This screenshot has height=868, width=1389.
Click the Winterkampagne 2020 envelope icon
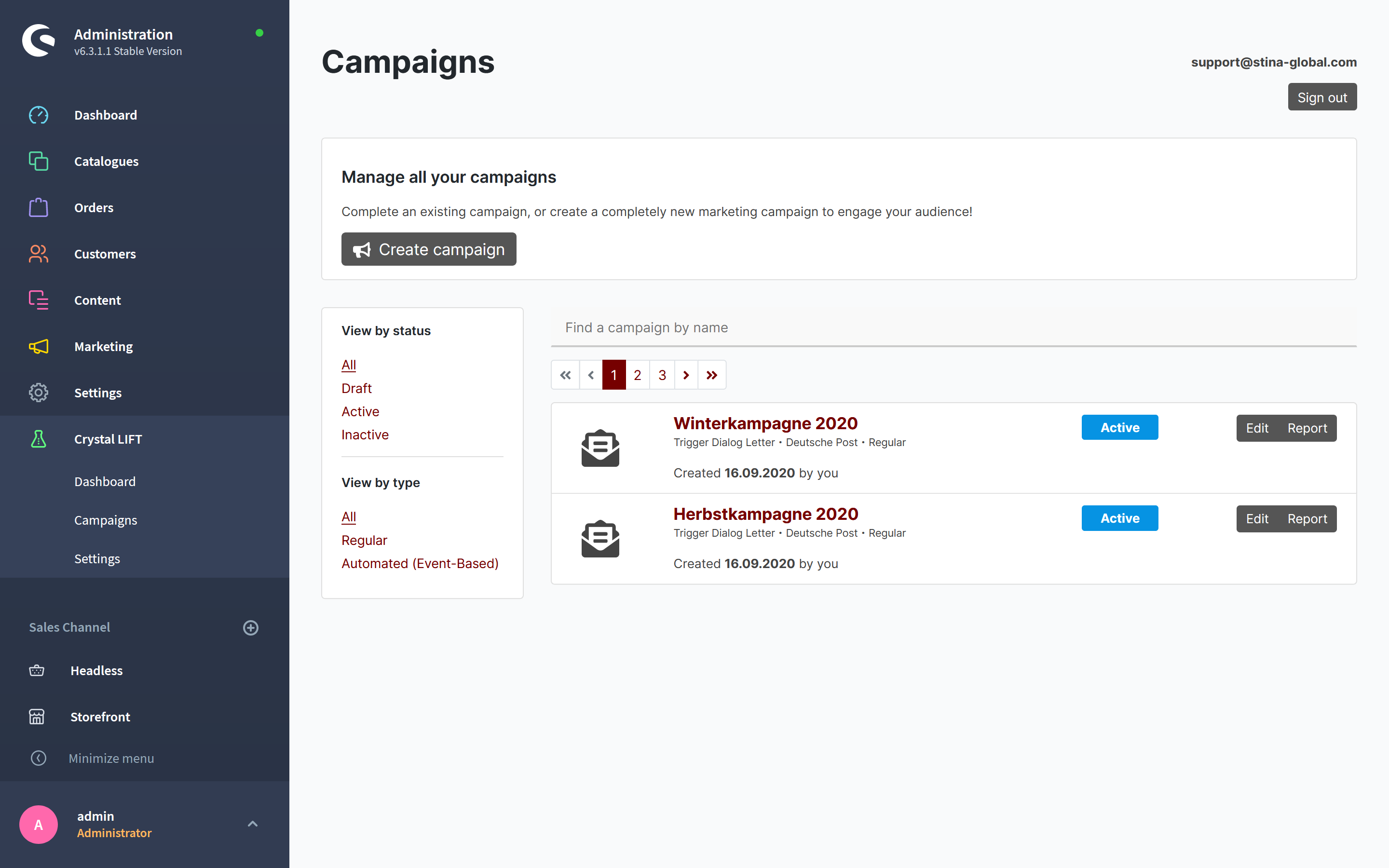tap(600, 448)
